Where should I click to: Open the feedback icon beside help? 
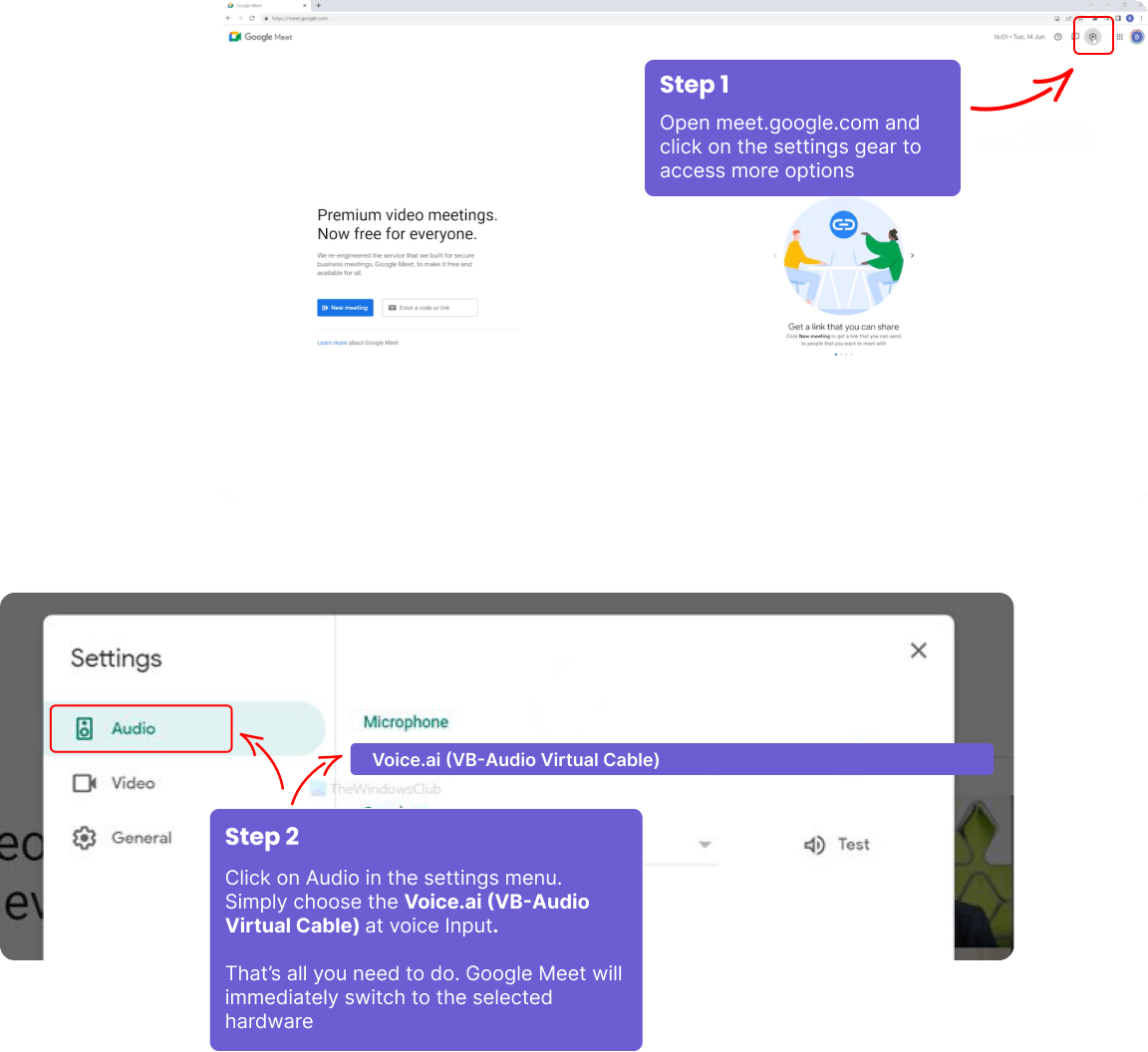click(1075, 37)
